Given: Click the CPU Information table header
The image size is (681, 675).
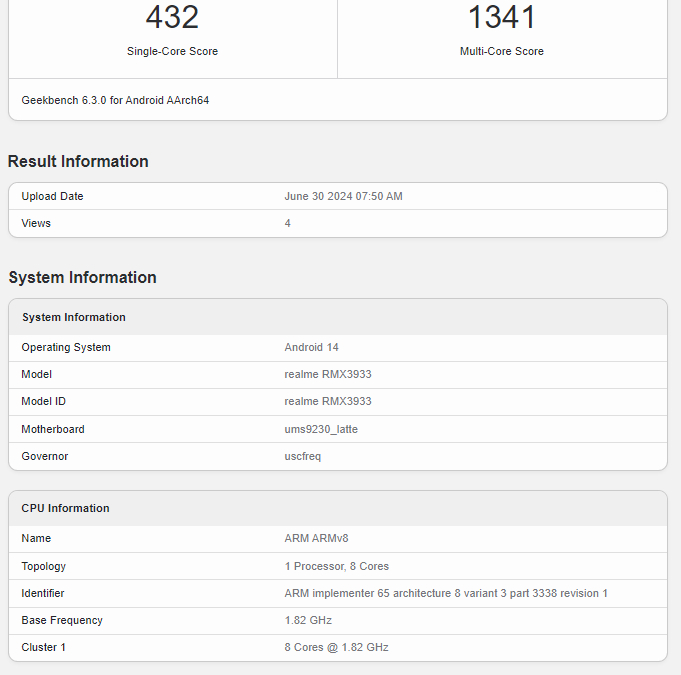Looking at the screenshot, I should click(66, 508).
